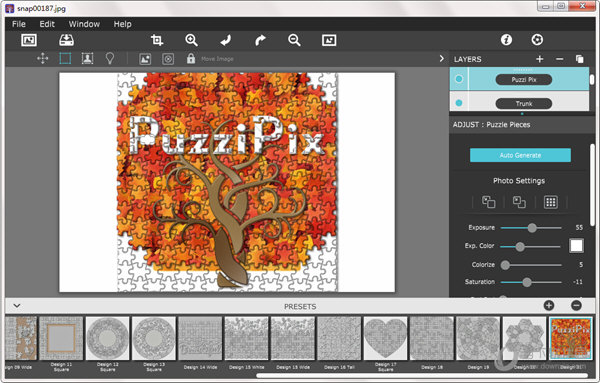Collapse the right panel with chevron
This screenshot has height=383, width=600.
pos(442,59)
